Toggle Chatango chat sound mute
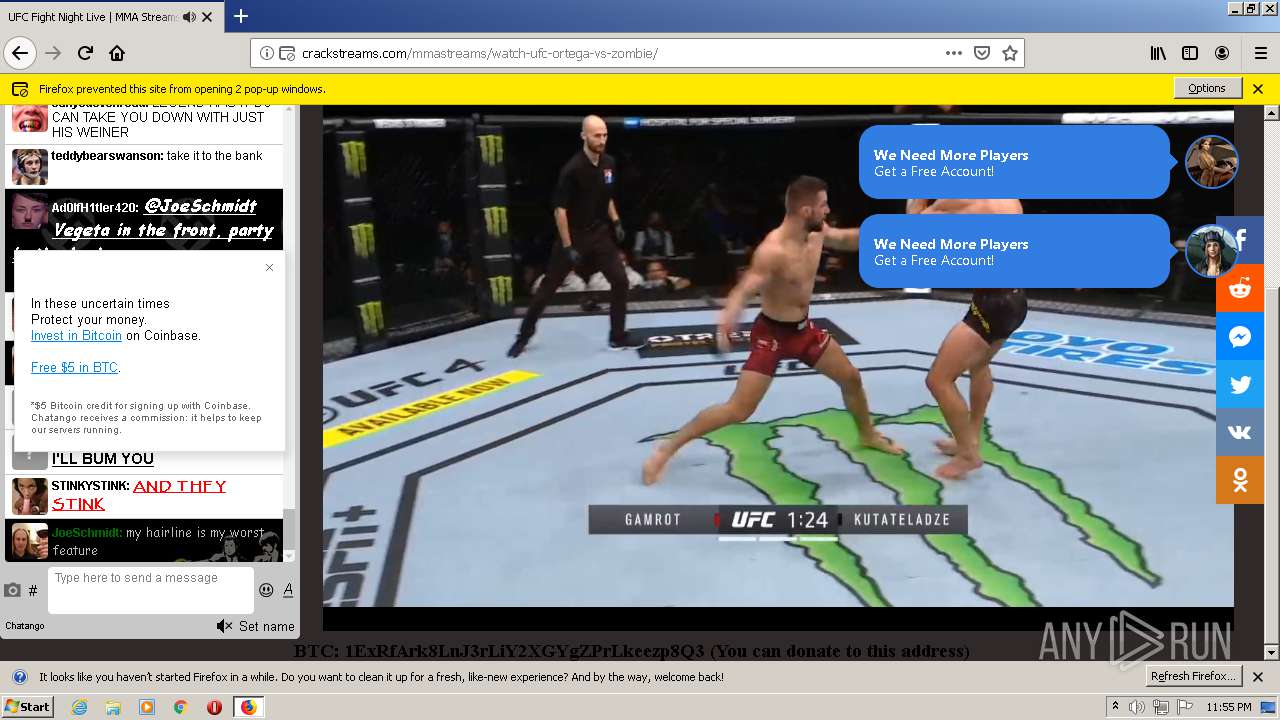This screenshot has width=1280, height=720. coord(224,626)
